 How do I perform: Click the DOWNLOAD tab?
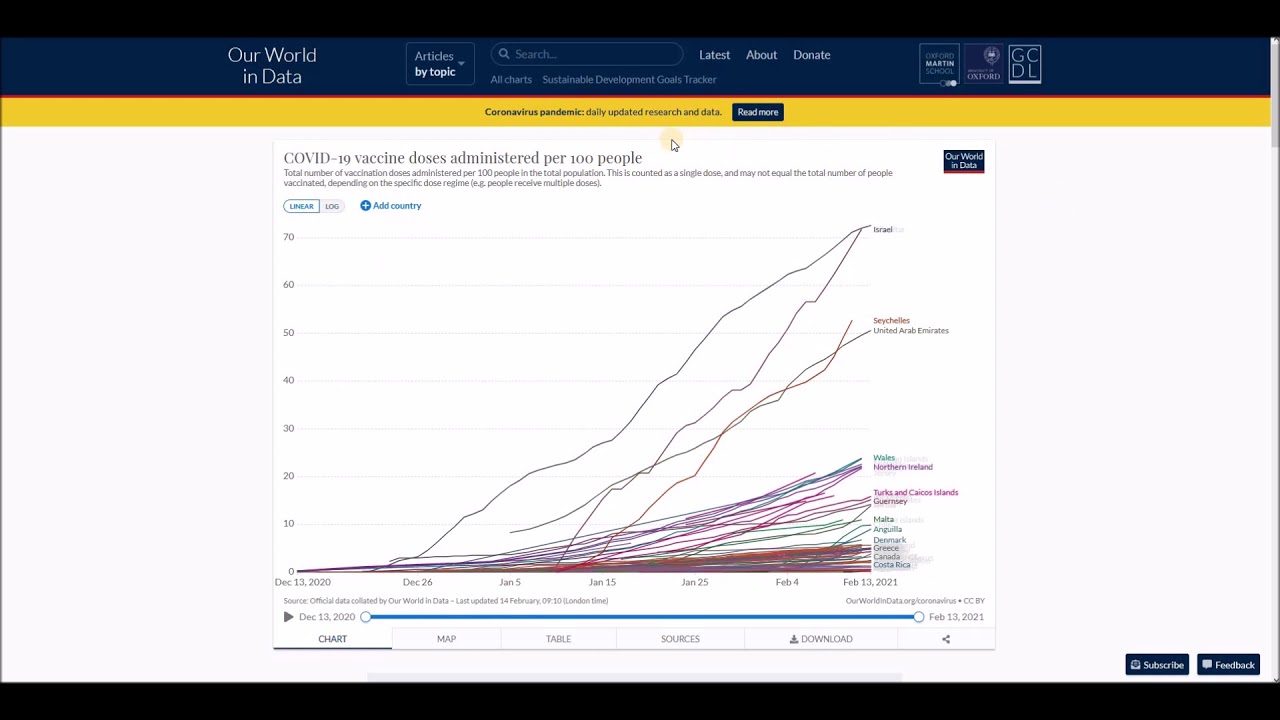point(821,639)
